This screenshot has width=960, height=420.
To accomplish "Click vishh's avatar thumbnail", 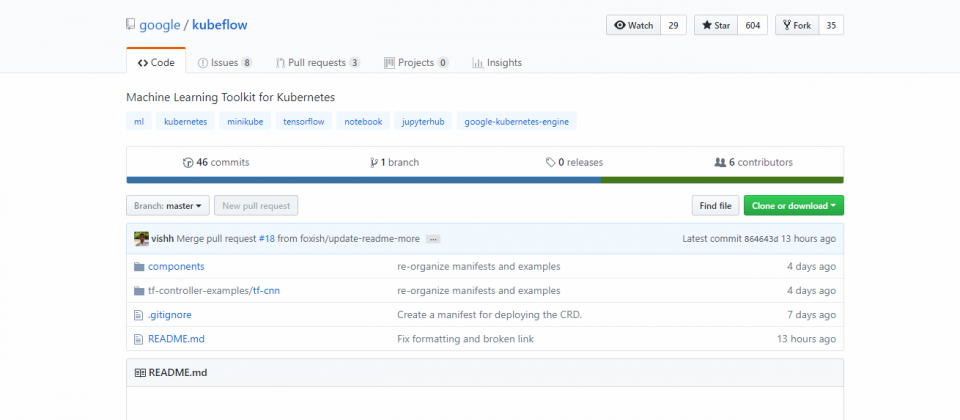I will (x=141, y=239).
